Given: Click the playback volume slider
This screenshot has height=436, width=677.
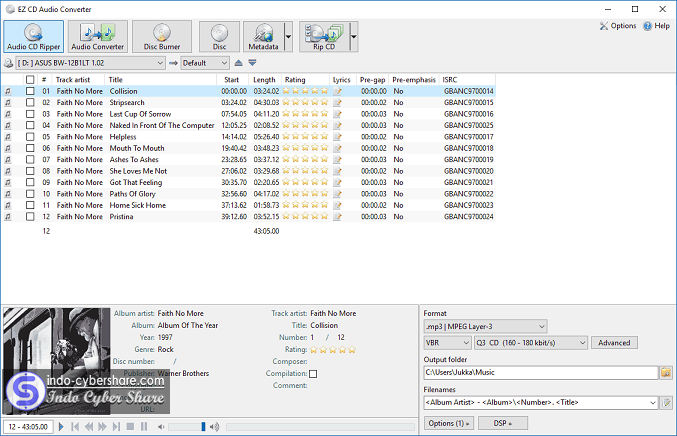Looking at the screenshot, I should coord(187,427).
